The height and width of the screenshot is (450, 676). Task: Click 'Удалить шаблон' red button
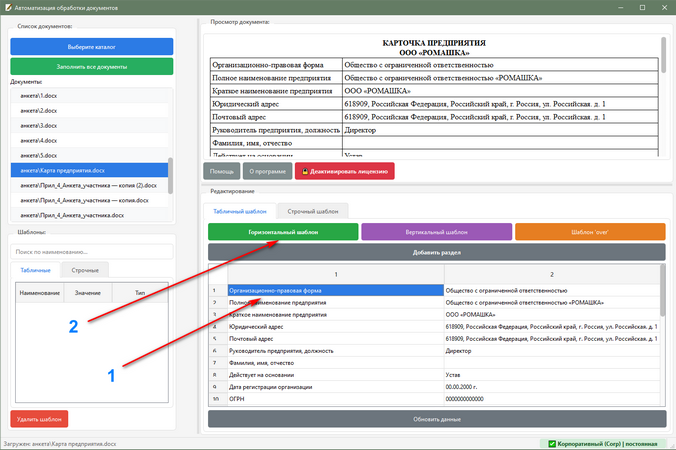tap(39, 419)
